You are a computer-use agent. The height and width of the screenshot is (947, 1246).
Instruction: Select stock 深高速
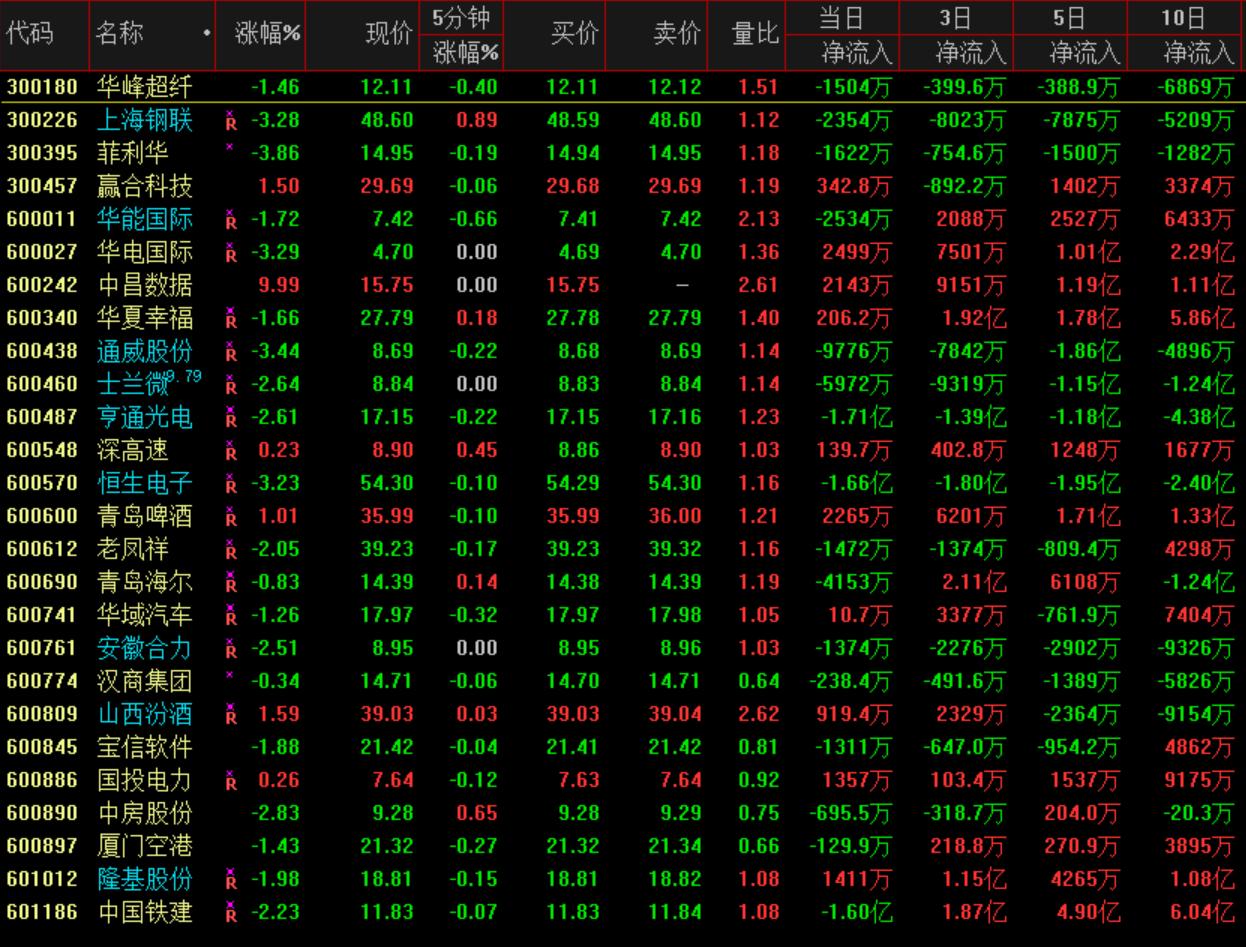pos(133,451)
